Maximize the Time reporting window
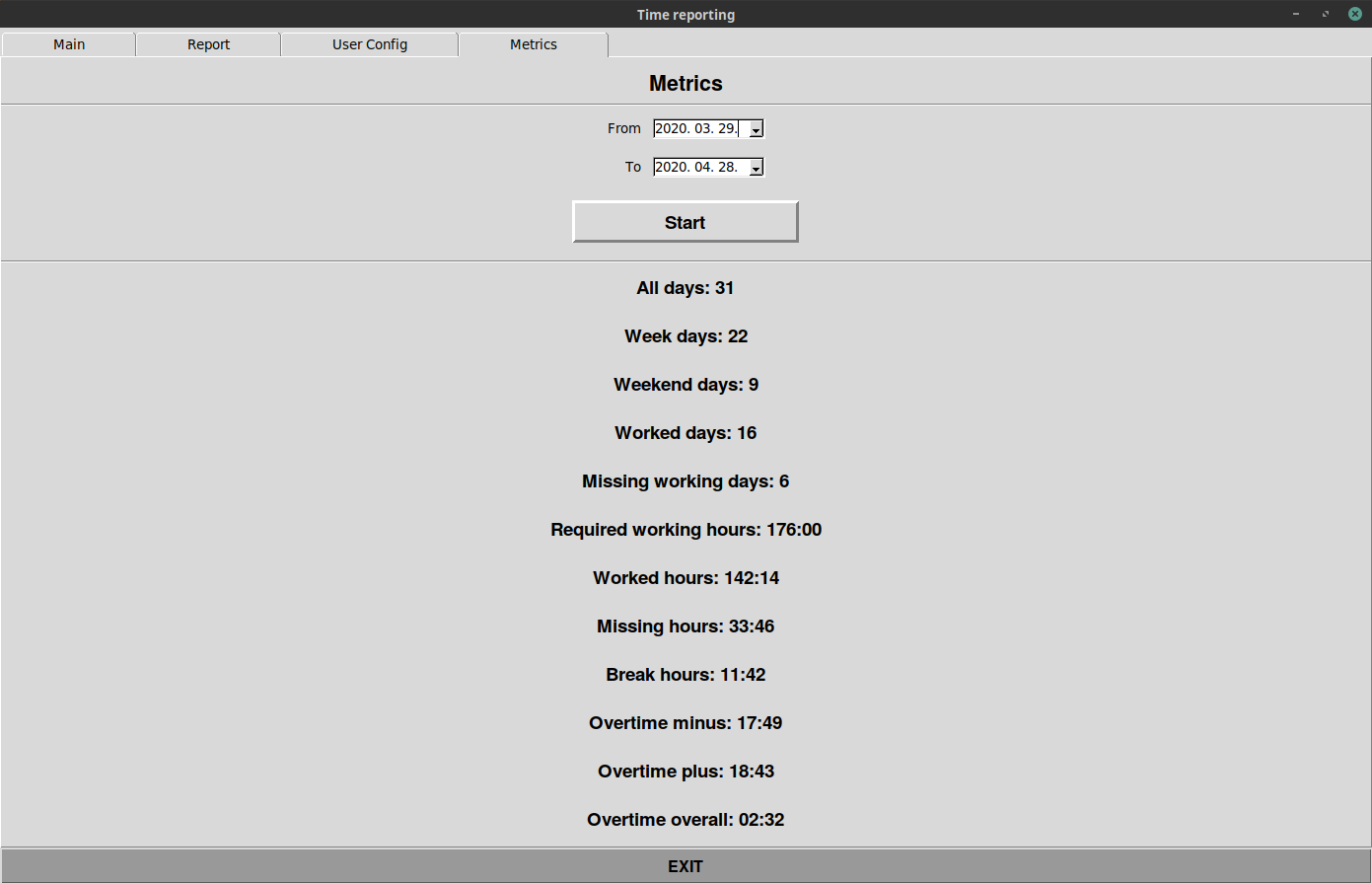This screenshot has width=1372, height=884. click(x=1326, y=14)
